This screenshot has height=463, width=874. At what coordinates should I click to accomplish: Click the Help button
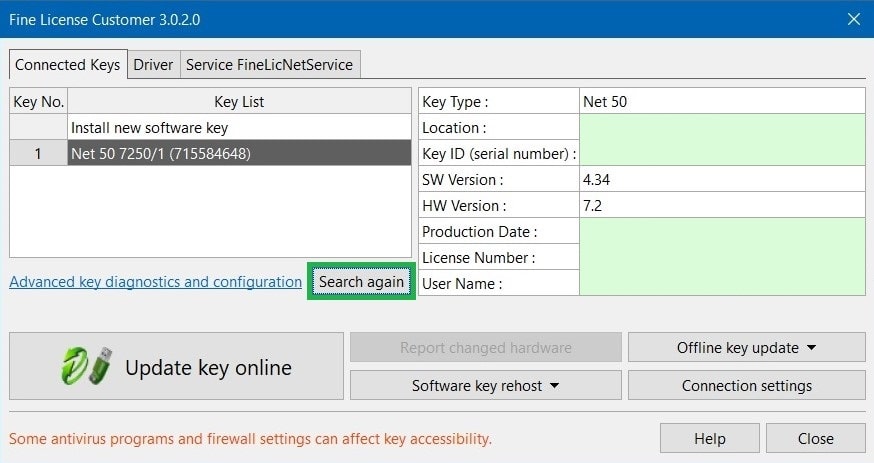tap(710, 438)
